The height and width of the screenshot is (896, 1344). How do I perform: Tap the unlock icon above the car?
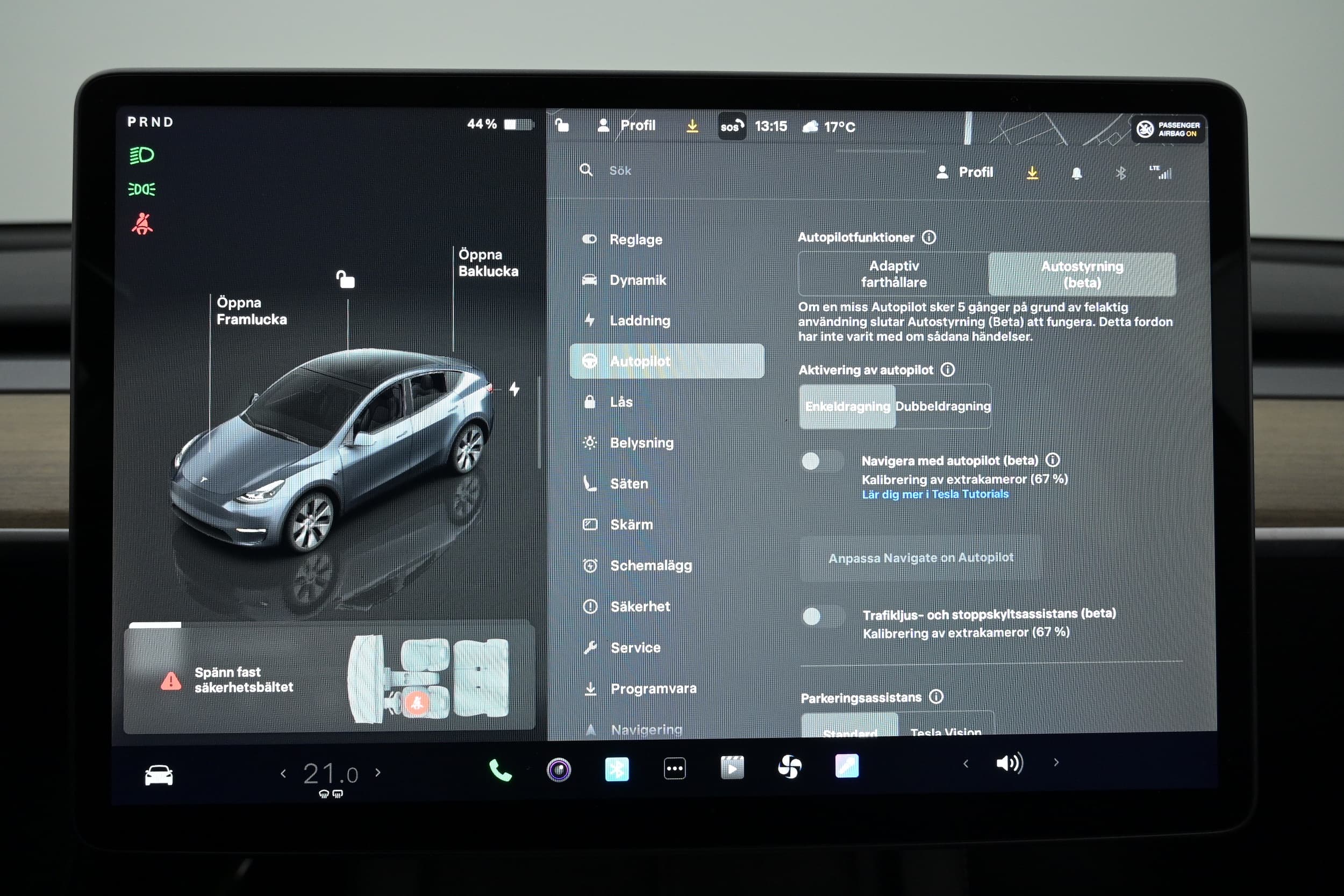click(x=345, y=279)
